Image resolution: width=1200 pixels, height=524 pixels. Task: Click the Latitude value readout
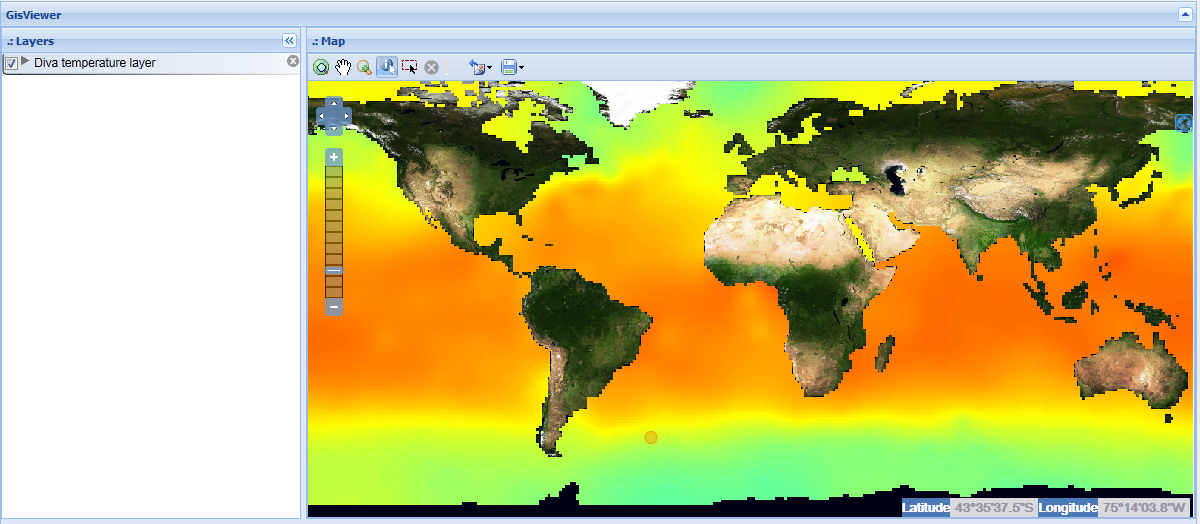tap(994, 508)
